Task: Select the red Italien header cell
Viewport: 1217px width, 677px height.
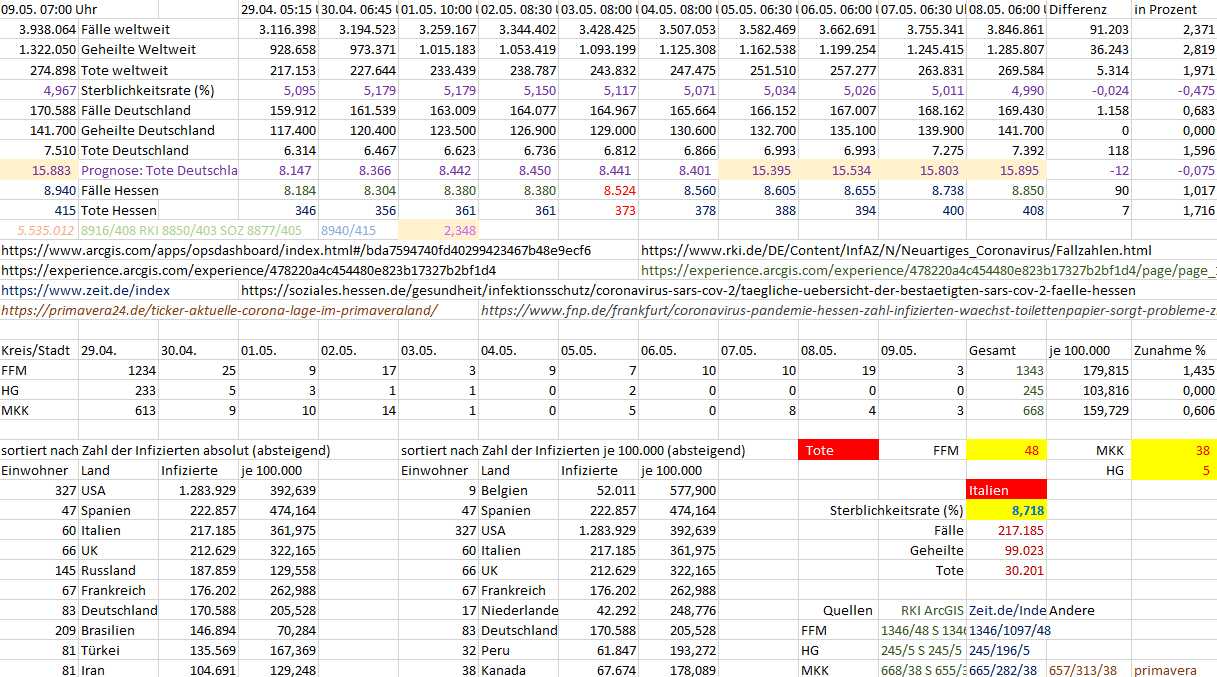Action: (x=1006, y=490)
